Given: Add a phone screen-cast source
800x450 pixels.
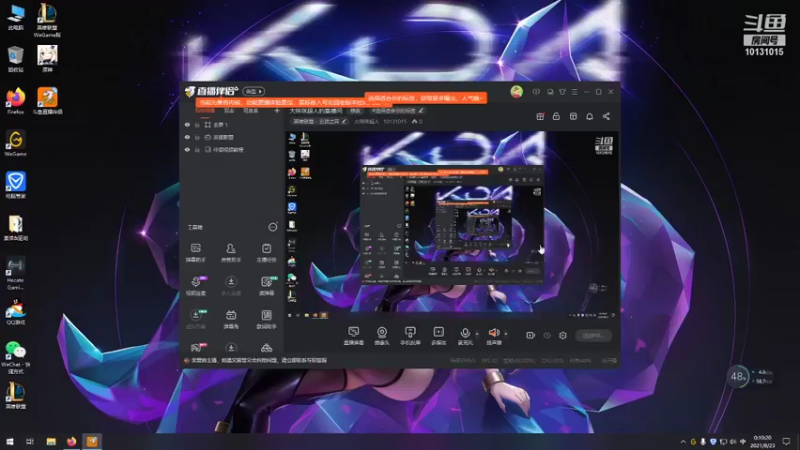Looking at the screenshot, I should (x=410, y=336).
